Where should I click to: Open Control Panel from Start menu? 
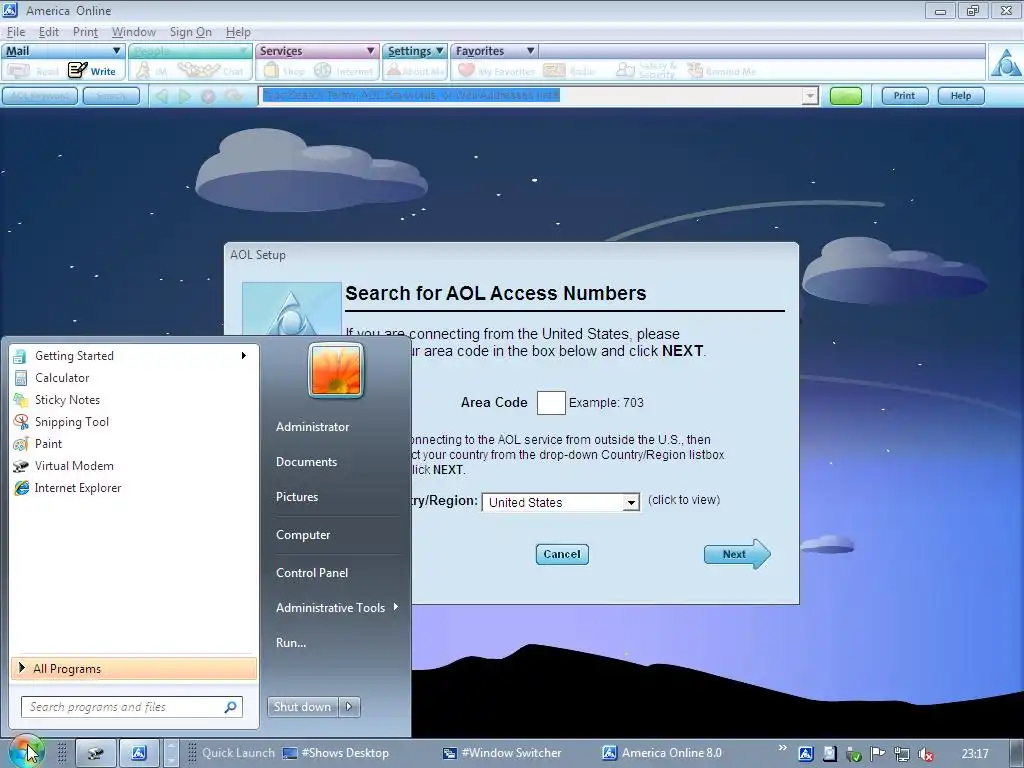pos(312,573)
